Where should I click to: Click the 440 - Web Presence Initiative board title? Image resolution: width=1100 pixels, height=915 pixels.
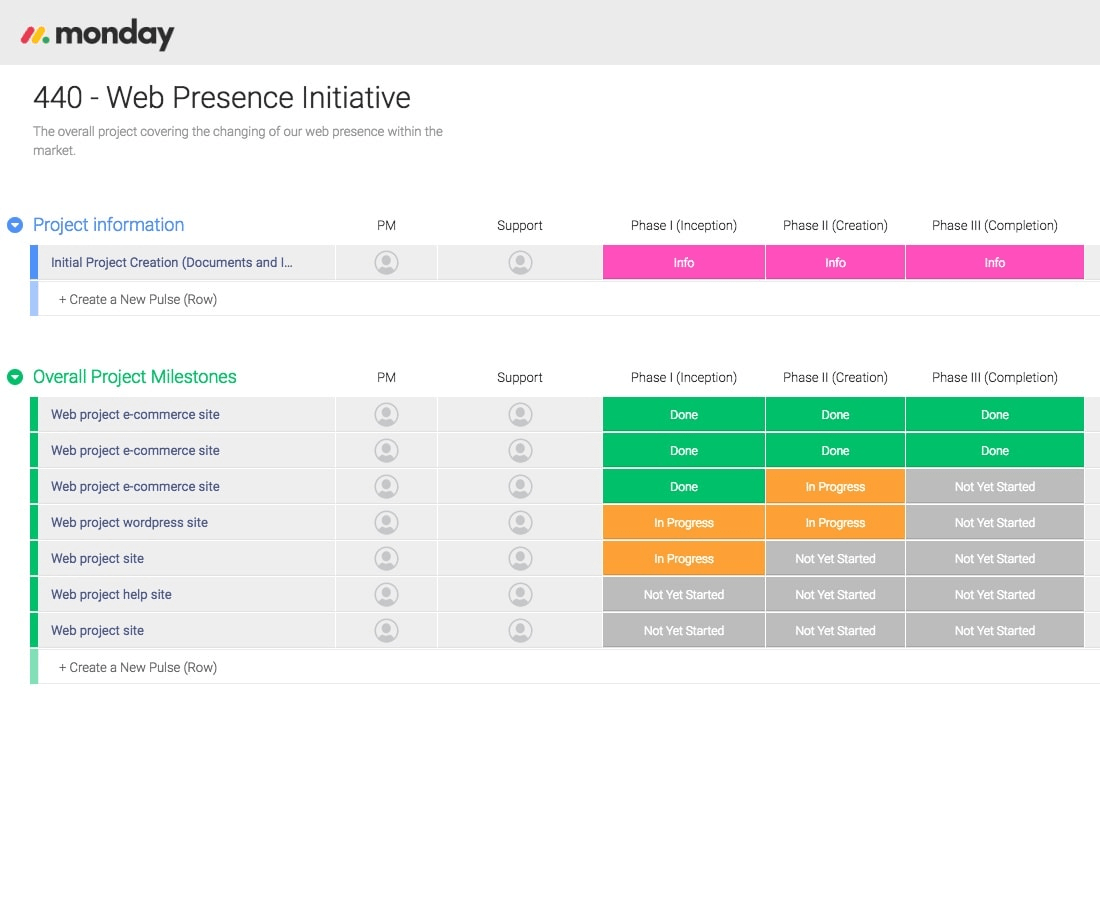click(x=222, y=98)
